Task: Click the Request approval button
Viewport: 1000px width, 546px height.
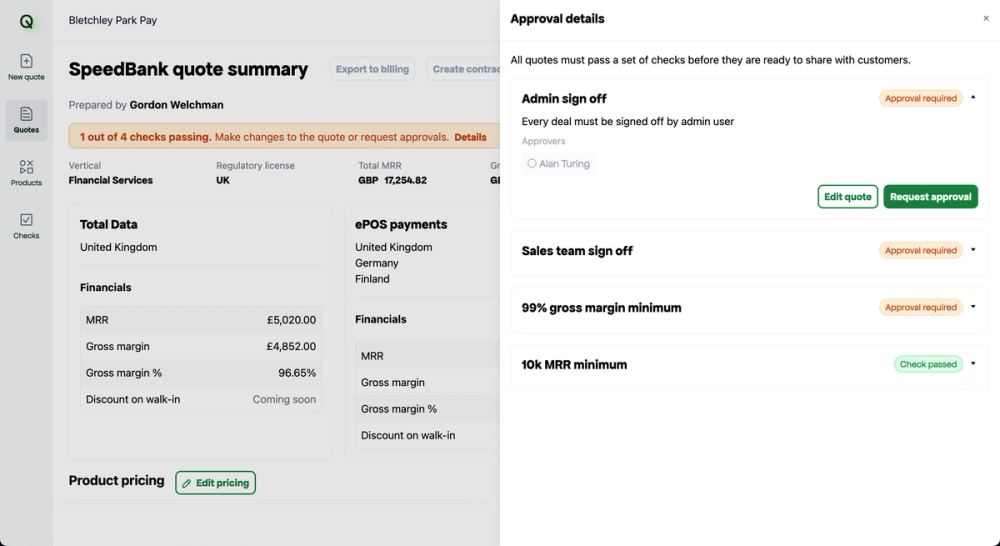Action: click(930, 197)
